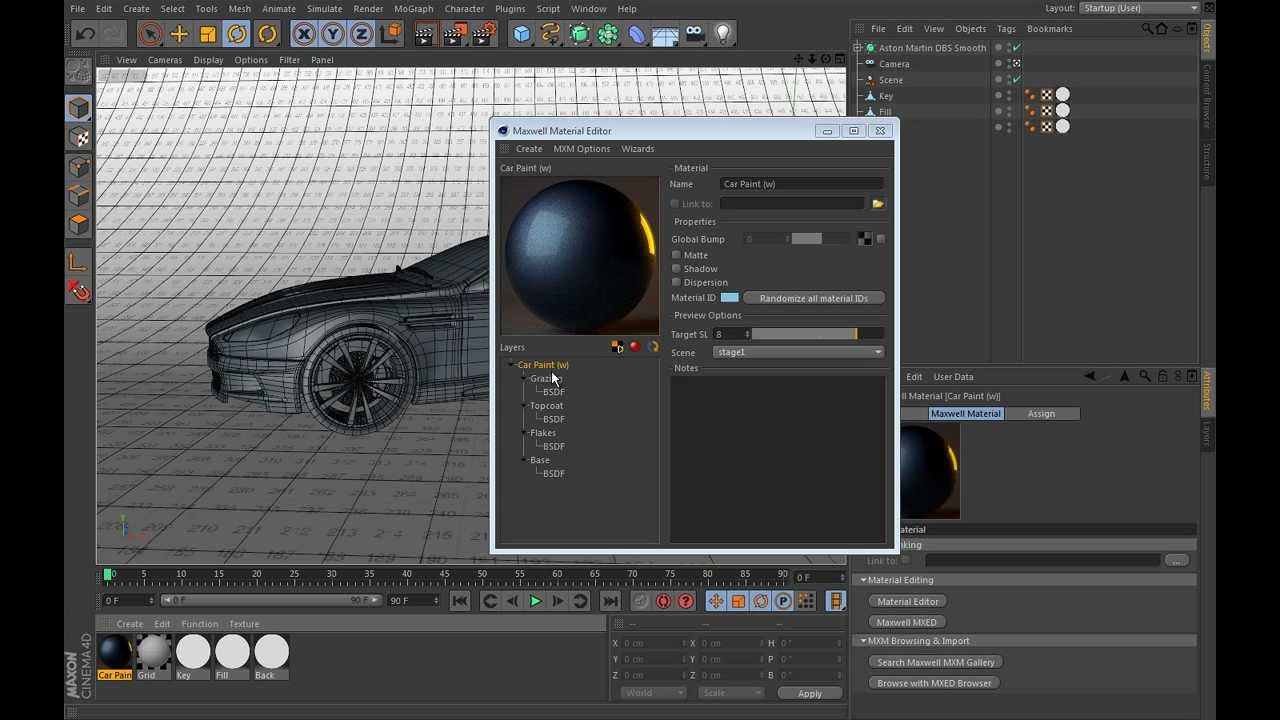Open the World coordinate system dropdown

pyautogui.click(x=653, y=693)
